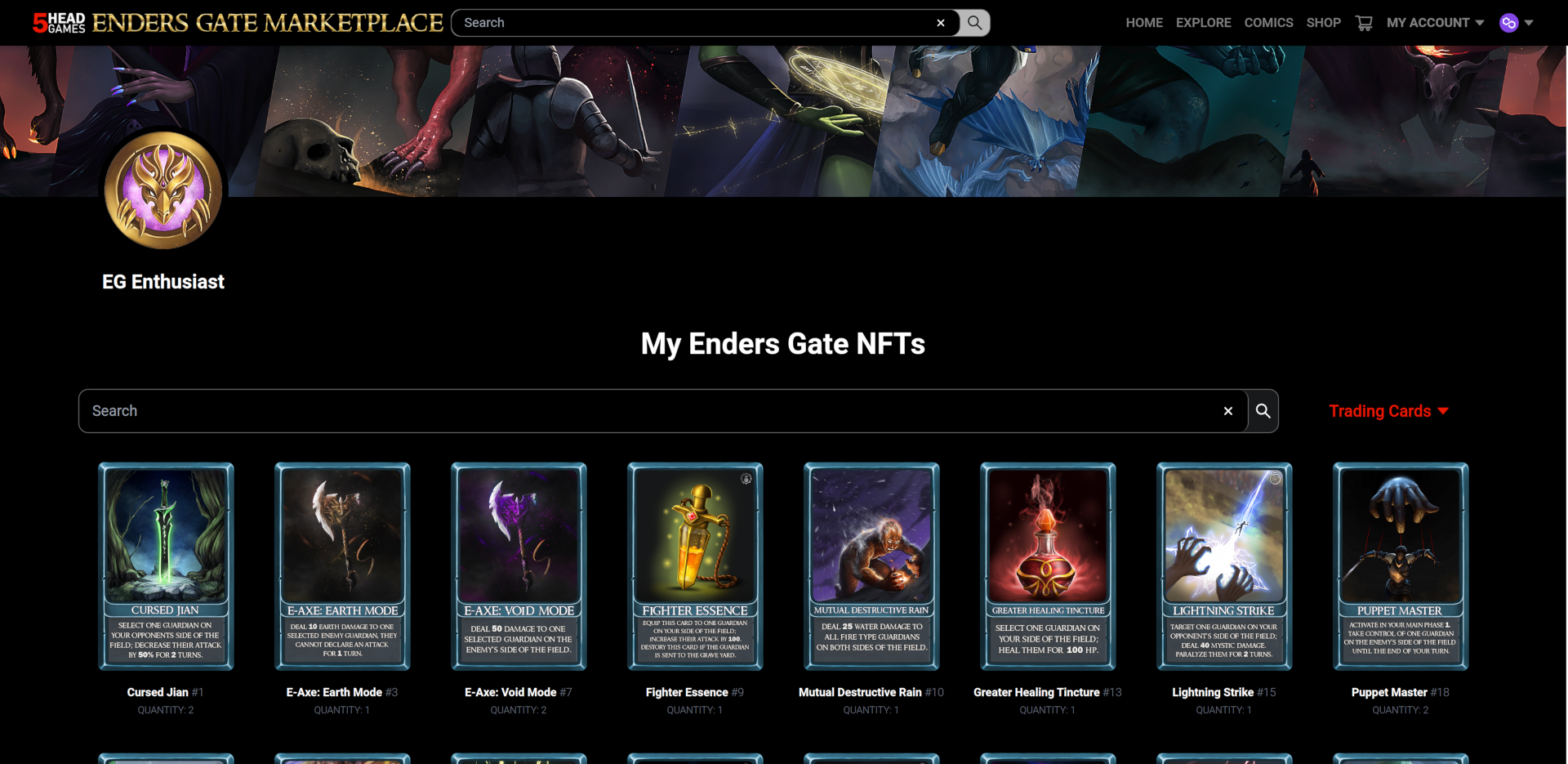
Task: Visit the Shop link
Action: pyautogui.click(x=1323, y=23)
